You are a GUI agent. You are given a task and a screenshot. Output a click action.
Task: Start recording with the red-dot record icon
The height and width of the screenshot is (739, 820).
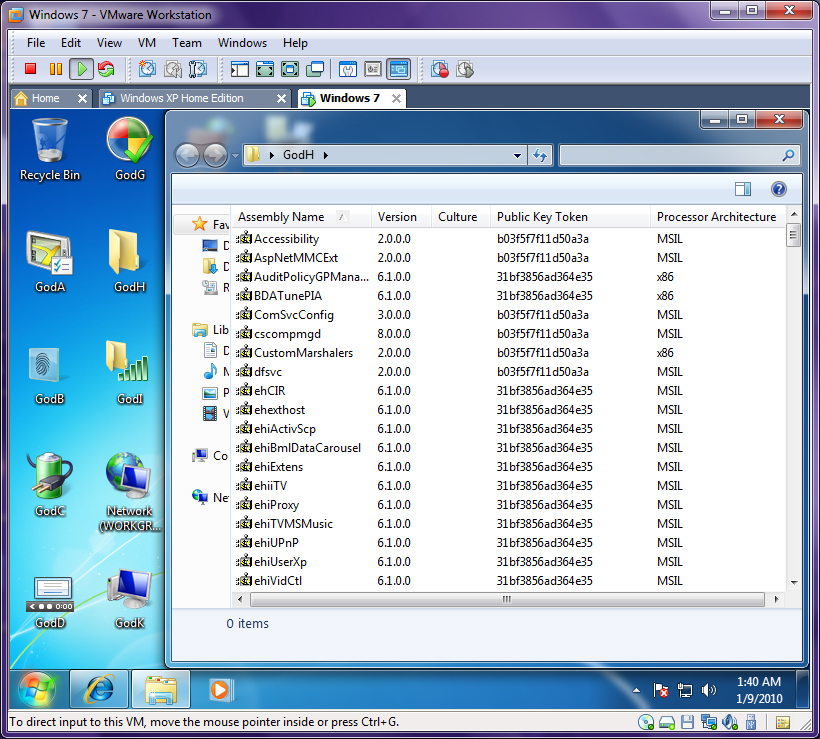pyautogui.click(x=439, y=69)
